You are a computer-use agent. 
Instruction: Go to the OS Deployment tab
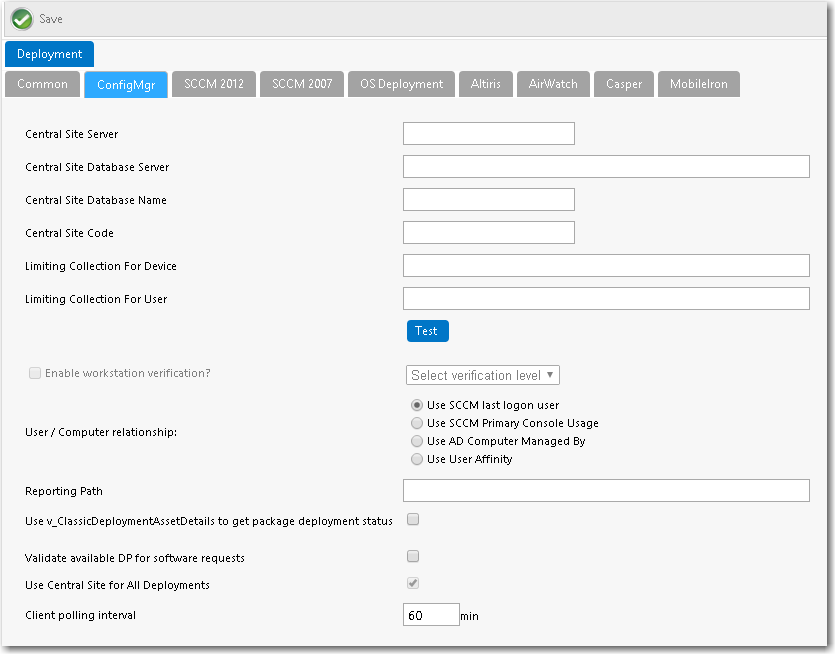coord(402,84)
